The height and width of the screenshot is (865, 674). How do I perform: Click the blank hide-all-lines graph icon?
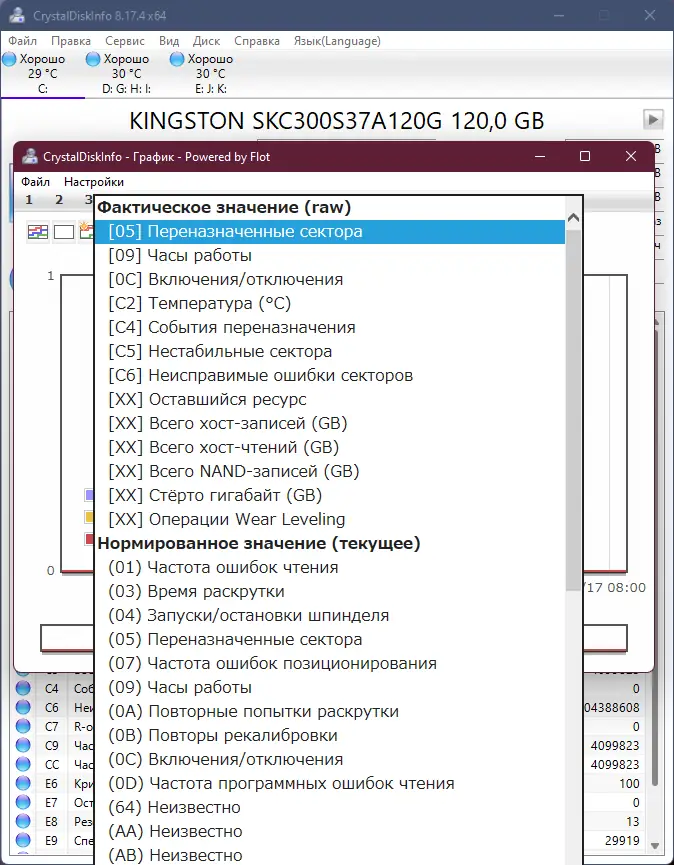click(63, 232)
